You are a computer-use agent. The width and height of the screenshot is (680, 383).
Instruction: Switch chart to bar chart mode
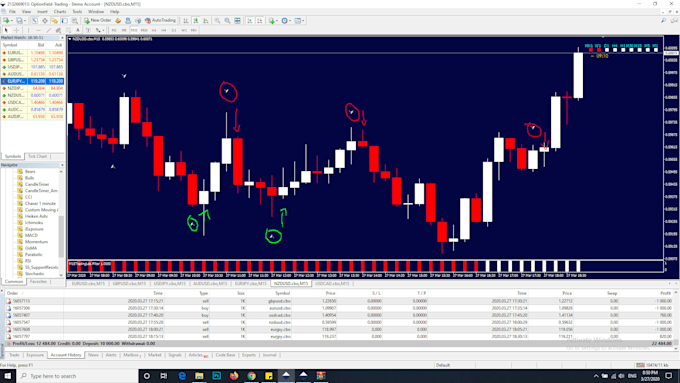[x=186, y=20]
